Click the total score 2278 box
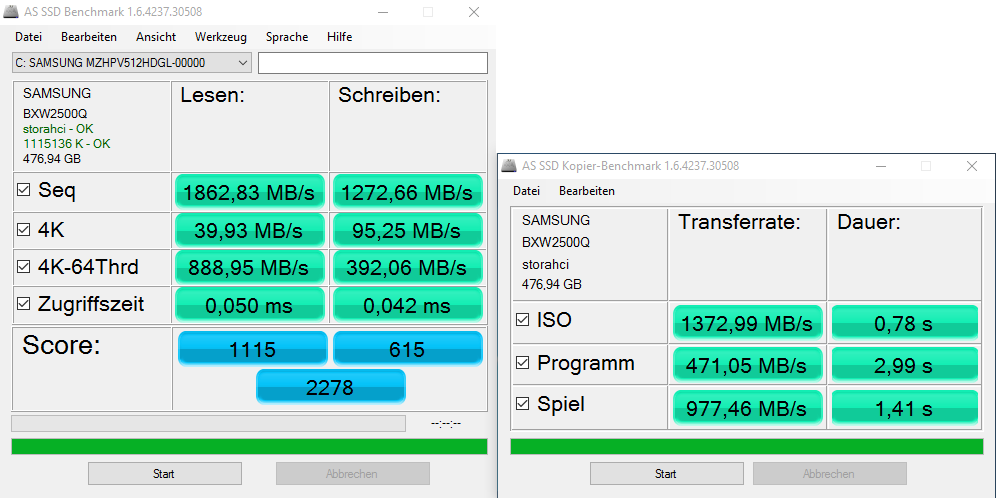 pyautogui.click(x=330, y=386)
